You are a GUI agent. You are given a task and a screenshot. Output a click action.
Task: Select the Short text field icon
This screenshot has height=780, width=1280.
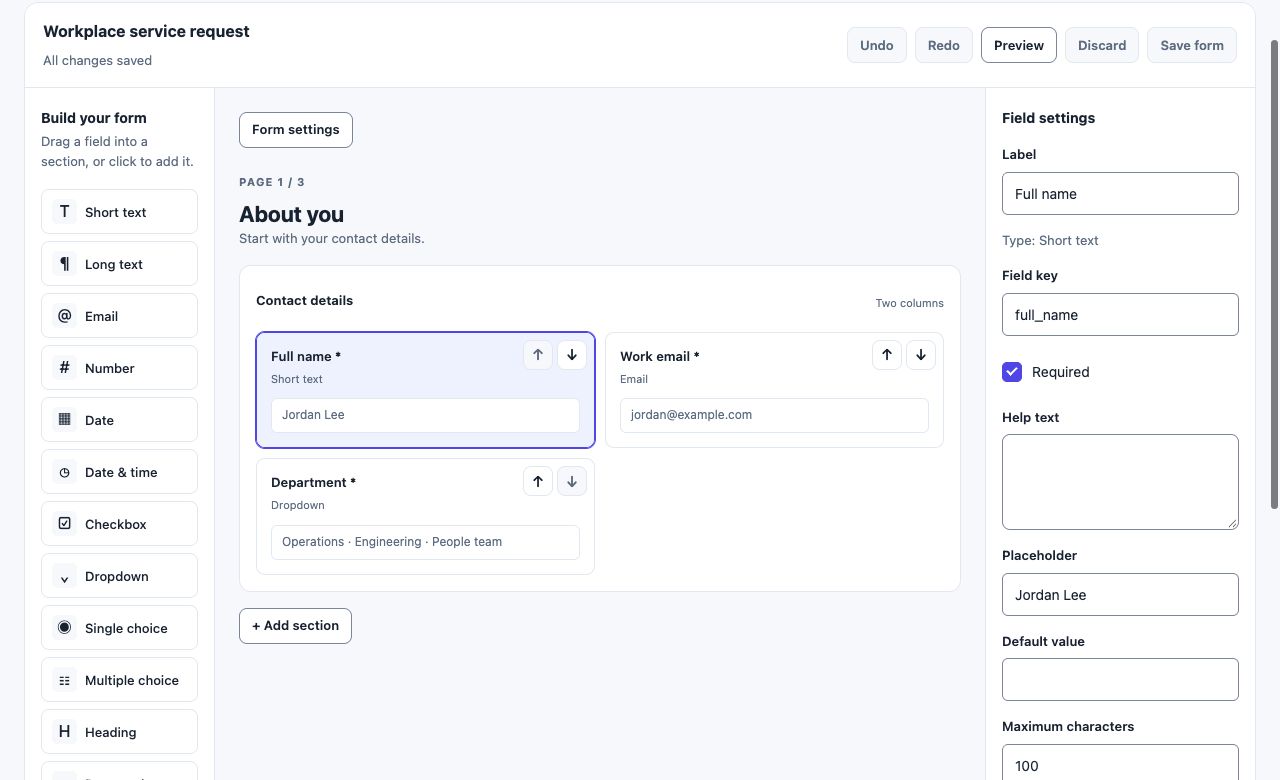click(64, 212)
